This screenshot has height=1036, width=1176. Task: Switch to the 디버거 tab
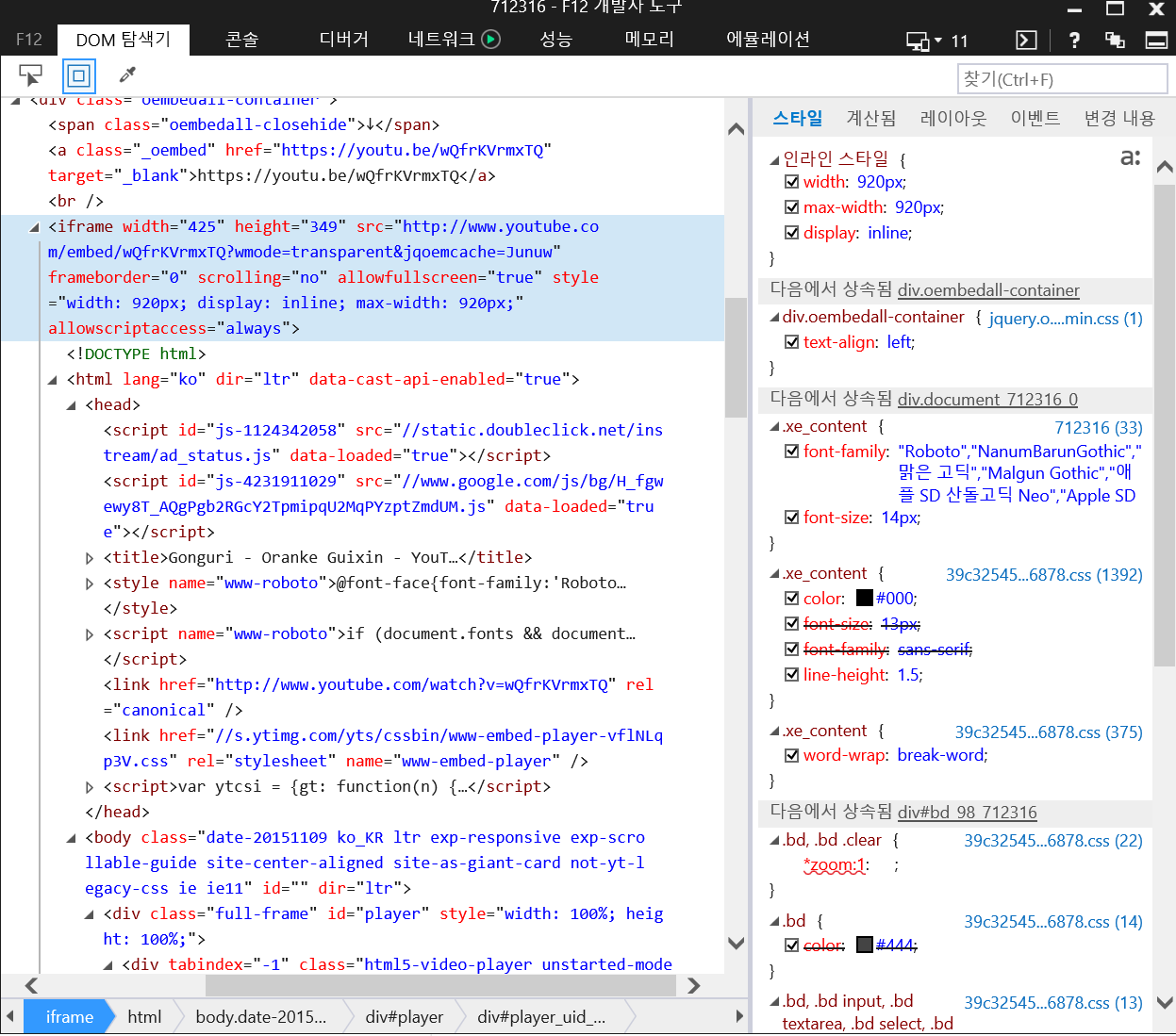point(344,40)
